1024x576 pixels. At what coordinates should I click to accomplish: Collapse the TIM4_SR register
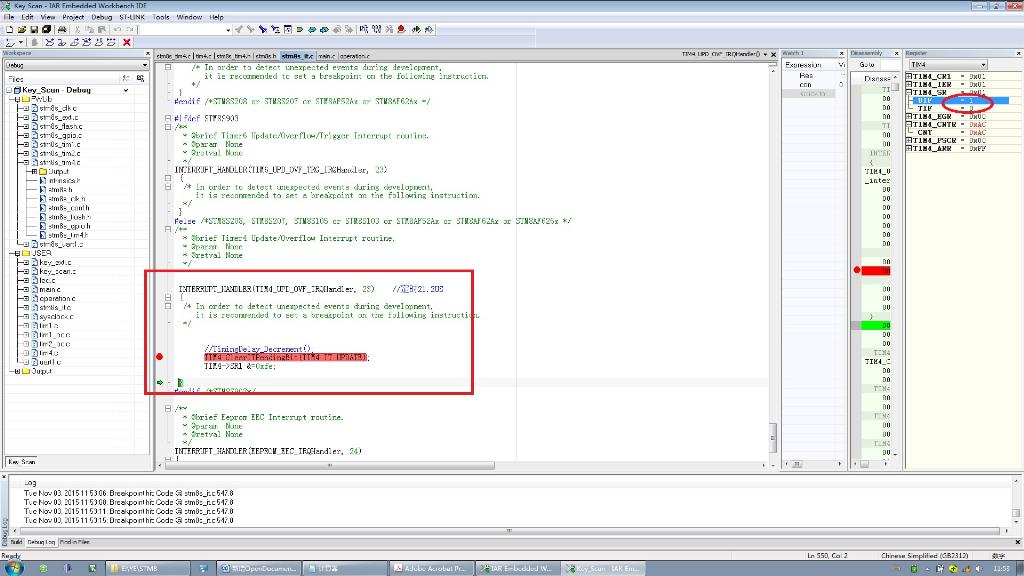click(908, 92)
